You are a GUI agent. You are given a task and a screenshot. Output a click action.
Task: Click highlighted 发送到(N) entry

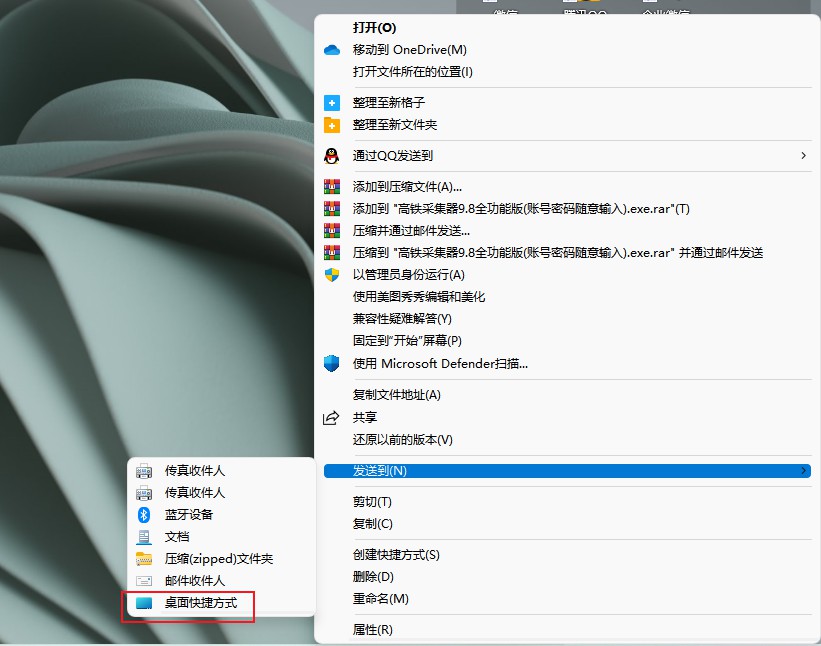[x=567, y=471]
